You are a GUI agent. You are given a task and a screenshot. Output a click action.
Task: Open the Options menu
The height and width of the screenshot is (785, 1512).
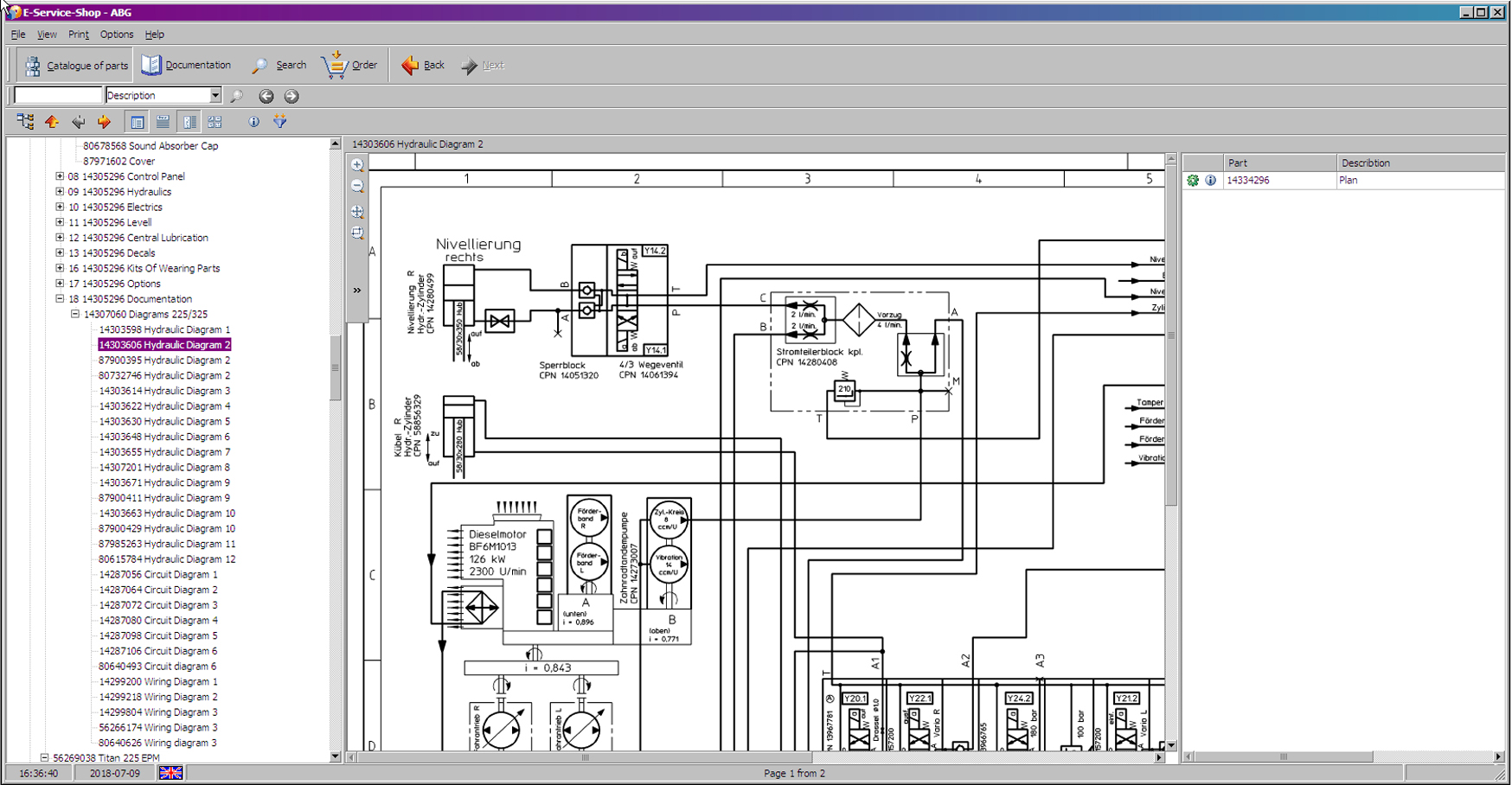116,35
